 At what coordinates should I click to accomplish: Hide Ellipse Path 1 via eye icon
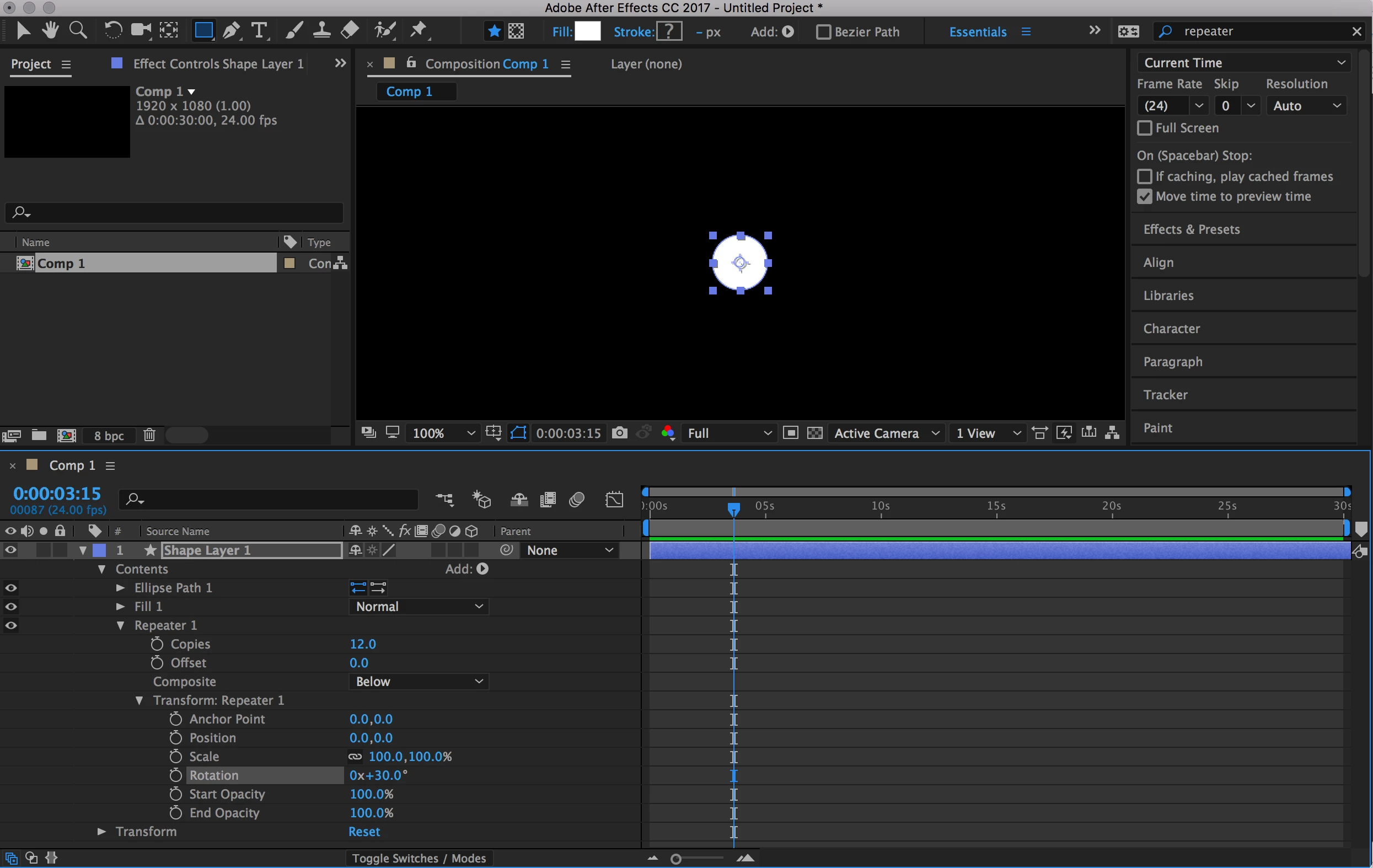(x=11, y=587)
